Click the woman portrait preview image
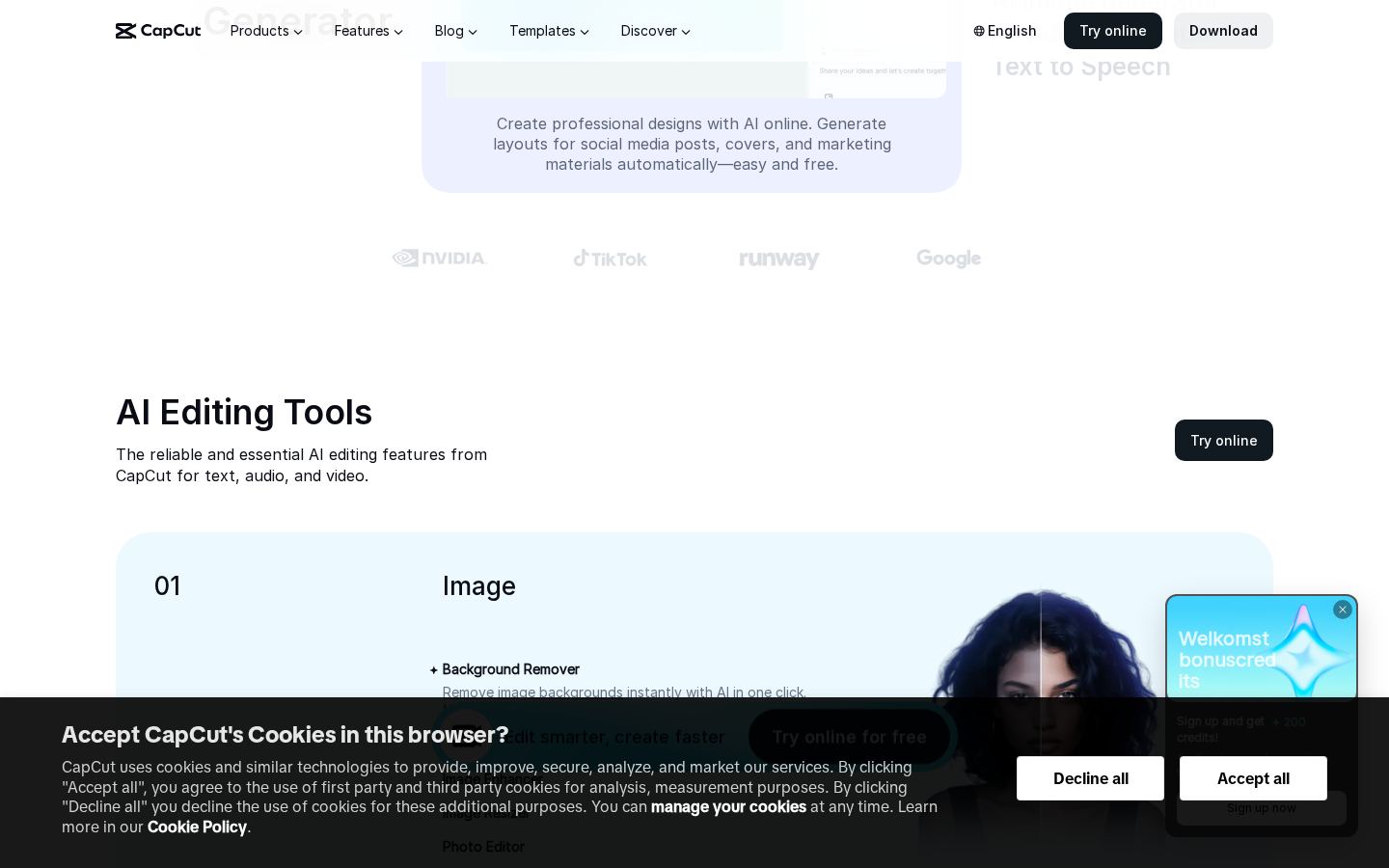The width and height of the screenshot is (1389, 868). pos(1042,719)
